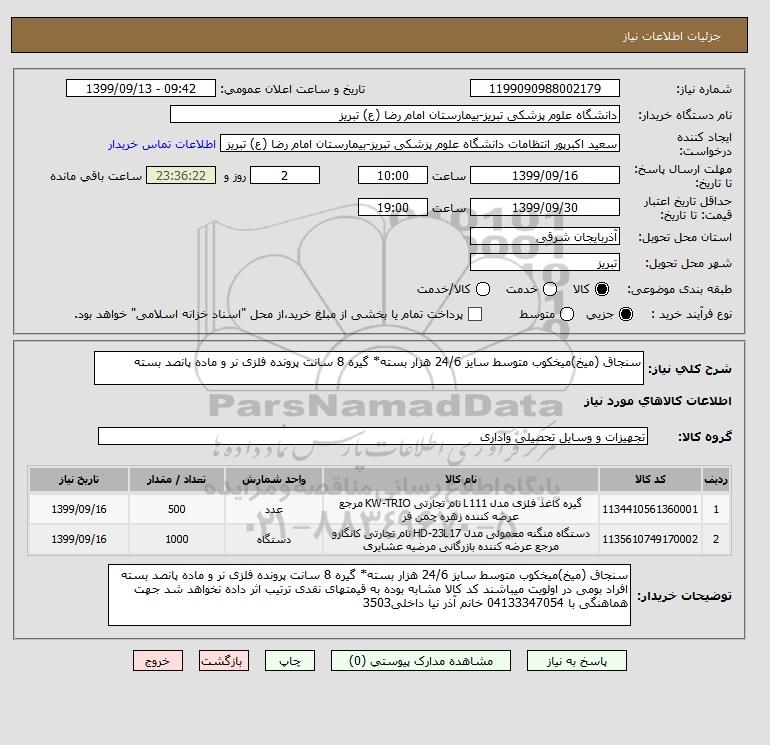Screen dimensions: 770x745
Task: Select the متوسط purchase type radio
Action: (567, 314)
